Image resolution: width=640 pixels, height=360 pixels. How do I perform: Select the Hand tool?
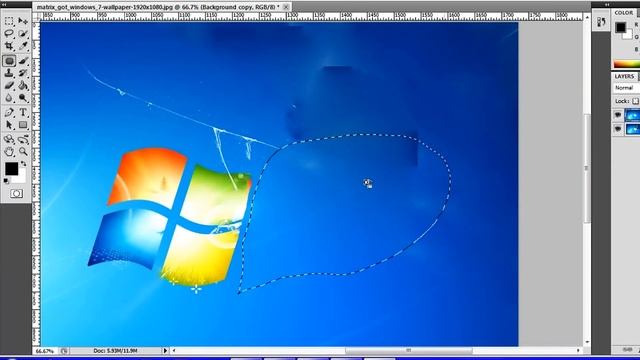(x=9, y=152)
